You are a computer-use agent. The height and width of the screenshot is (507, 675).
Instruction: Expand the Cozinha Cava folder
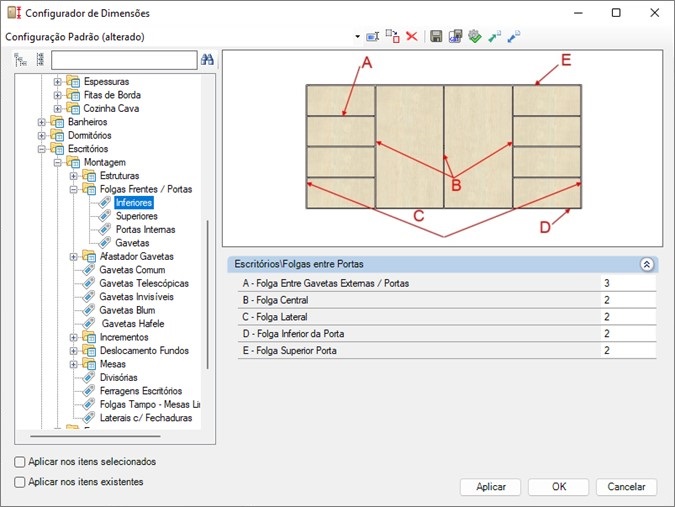(x=57, y=108)
